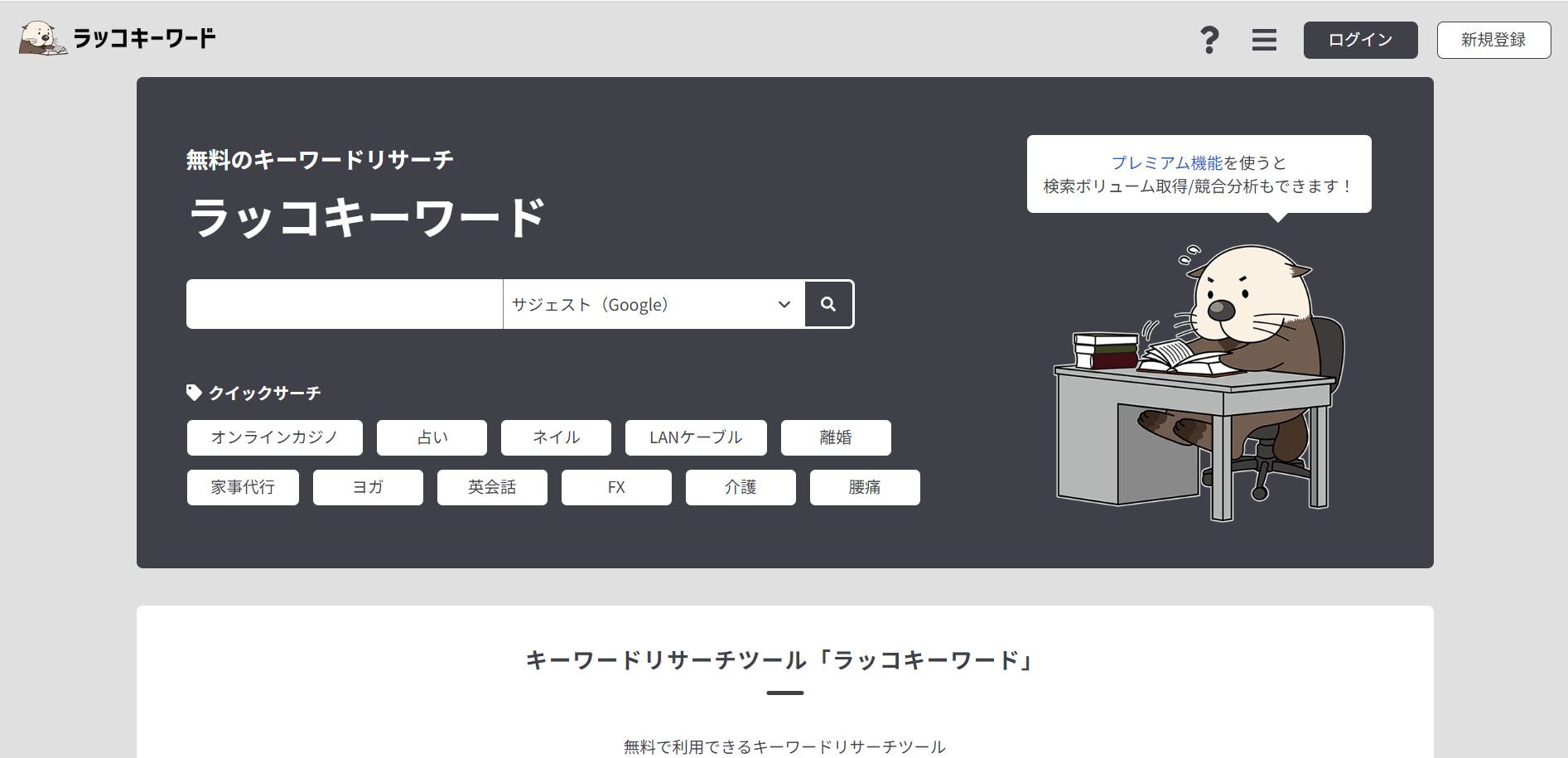Select quick search ヨガ

point(368,487)
